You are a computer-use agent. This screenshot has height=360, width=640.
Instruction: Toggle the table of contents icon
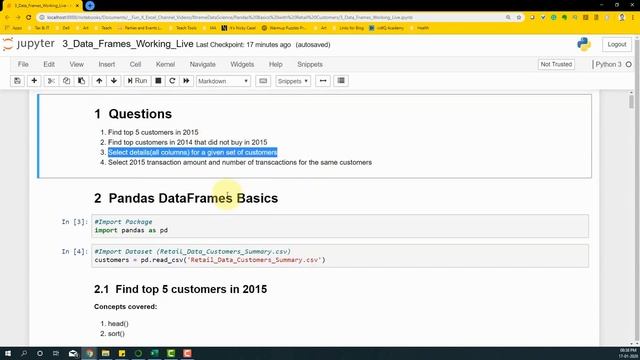pos(341,81)
